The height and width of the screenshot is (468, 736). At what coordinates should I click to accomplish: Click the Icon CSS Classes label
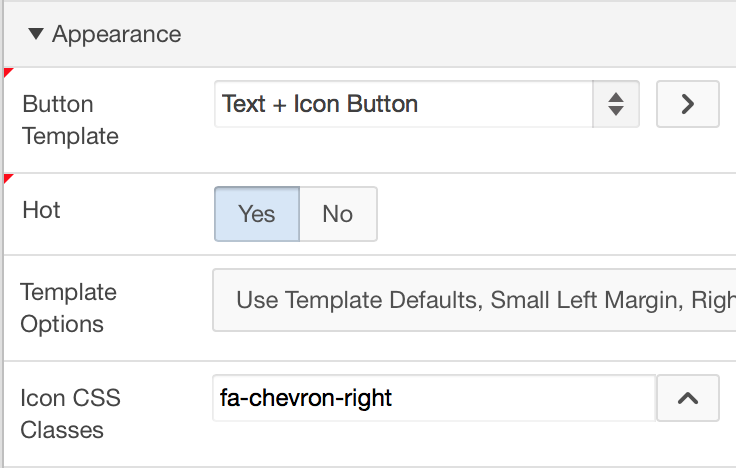tap(70, 414)
